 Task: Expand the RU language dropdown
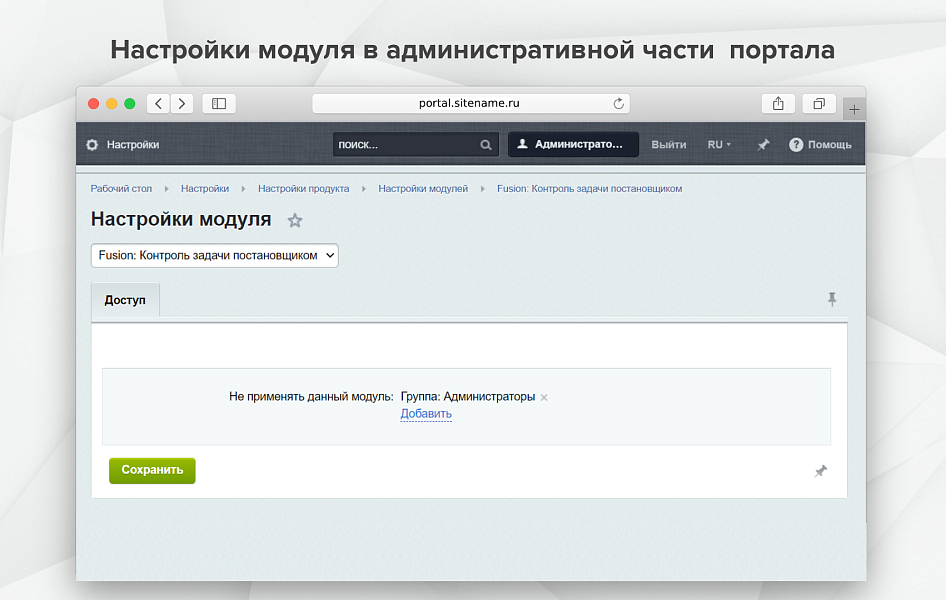pyautogui.click(x=719, y=144)
